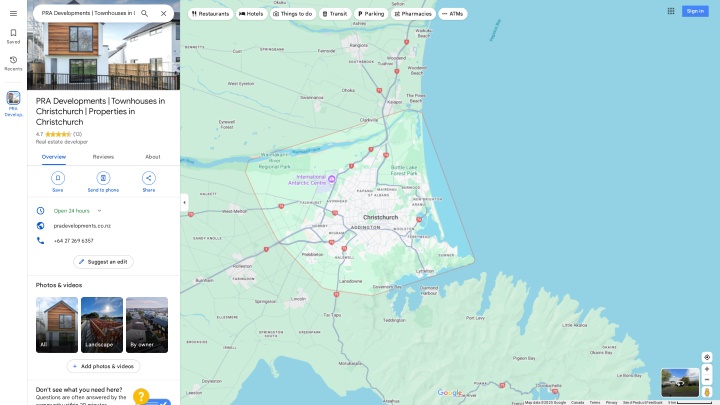Click the review count (10)
Viewport: 720px width, 405px height.
pos(78,135)
